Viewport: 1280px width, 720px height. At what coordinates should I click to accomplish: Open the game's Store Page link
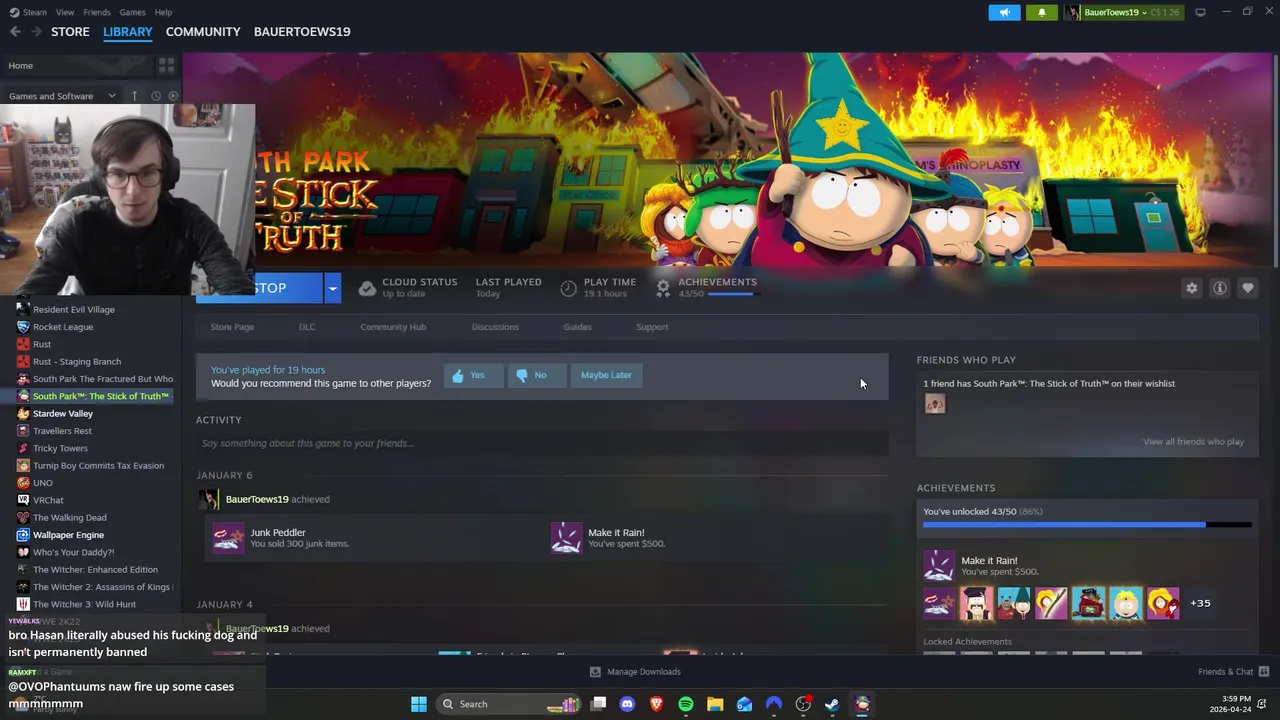[x=232, y=327]
